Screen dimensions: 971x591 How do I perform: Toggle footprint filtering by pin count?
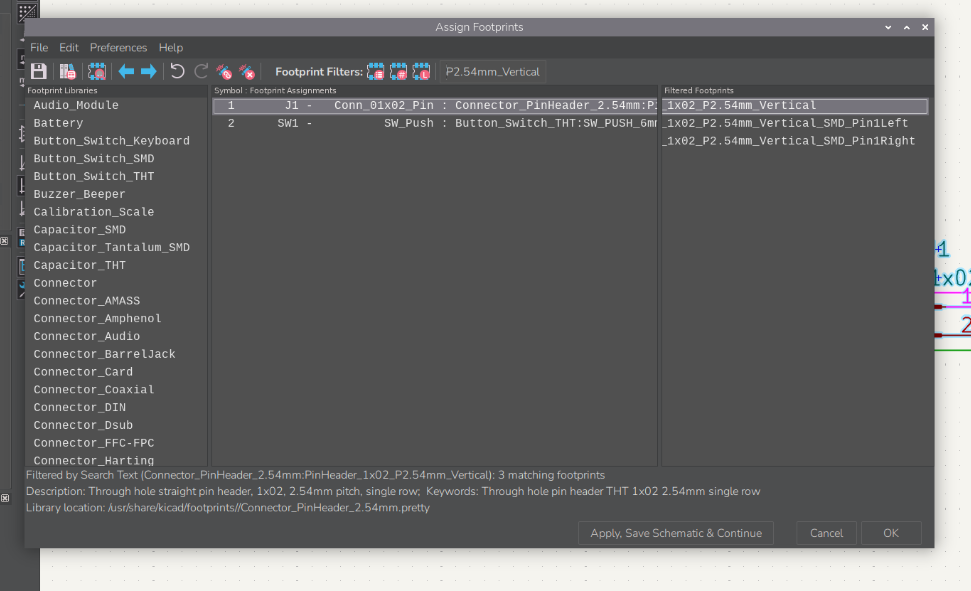pos(398,71)
